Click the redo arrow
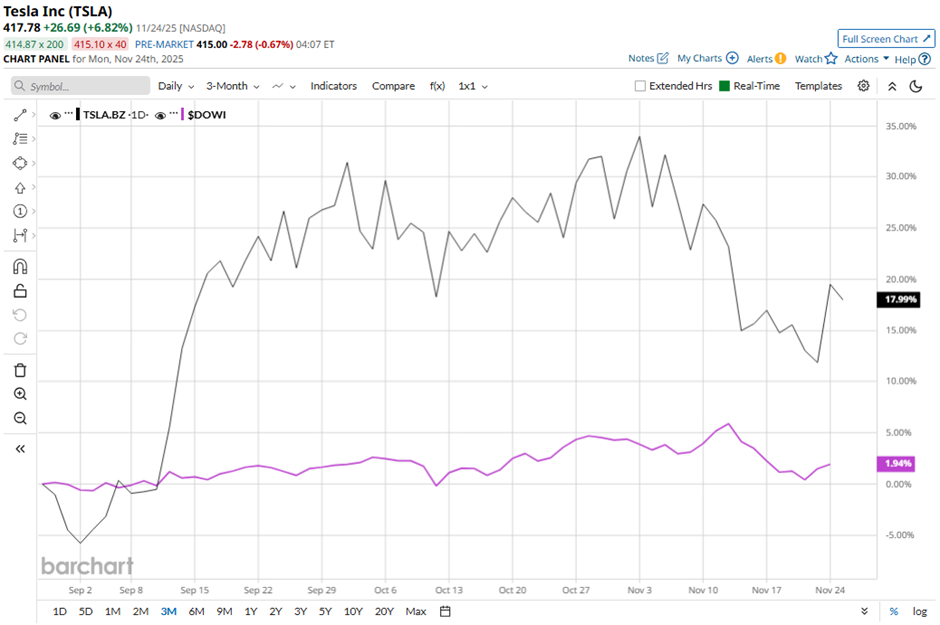 tap(20, 339)
